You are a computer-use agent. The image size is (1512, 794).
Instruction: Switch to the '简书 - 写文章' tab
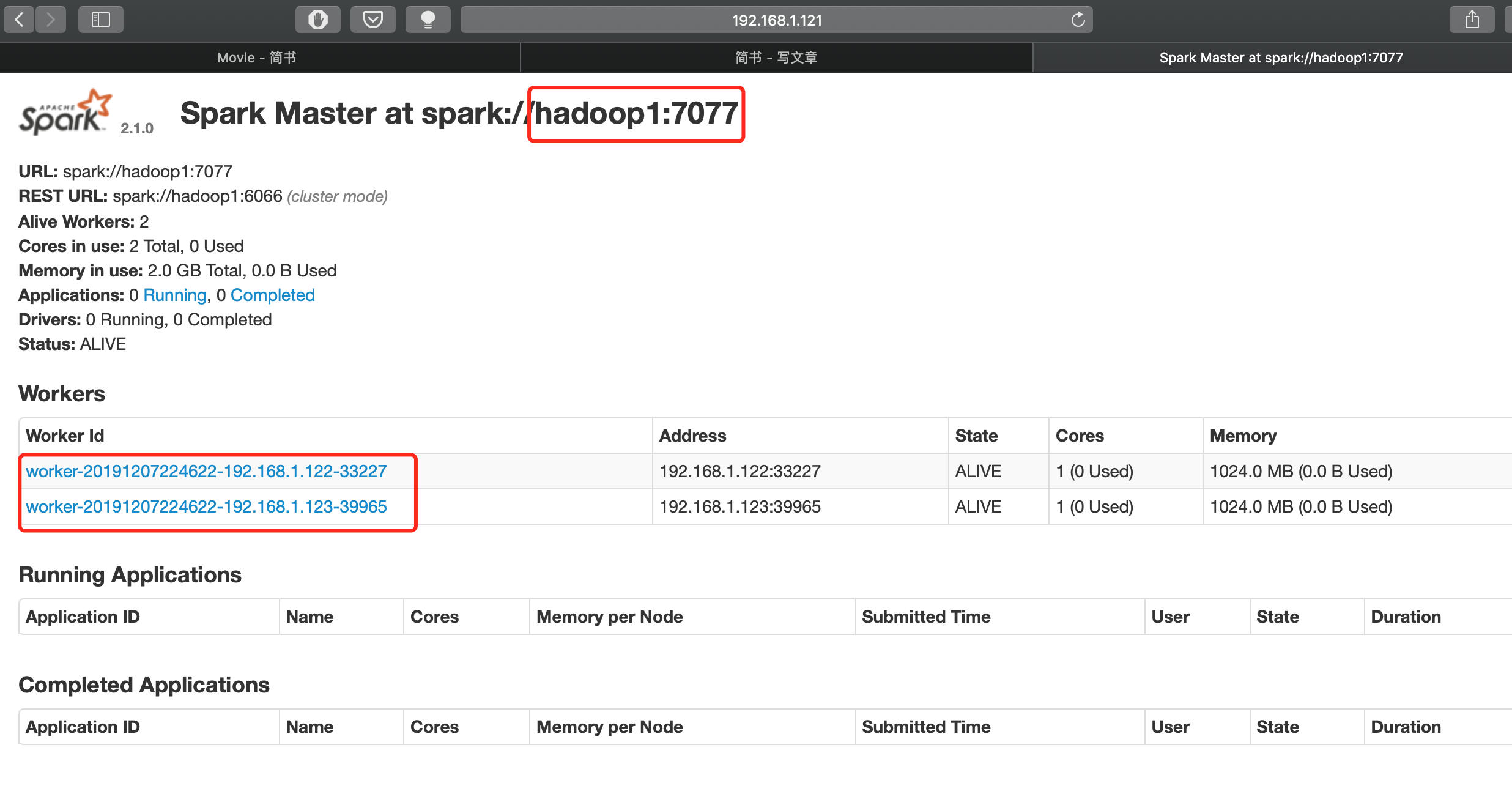[x=776, y=58]
